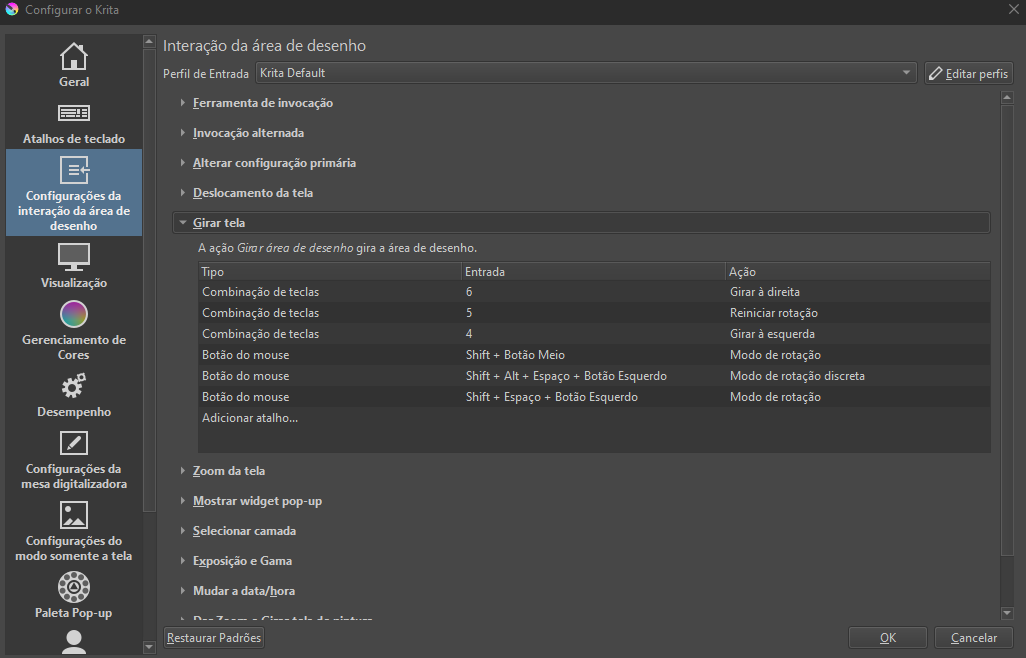
Task: Click the Restaurar Padrões button
Action: [x=214, y=638]
